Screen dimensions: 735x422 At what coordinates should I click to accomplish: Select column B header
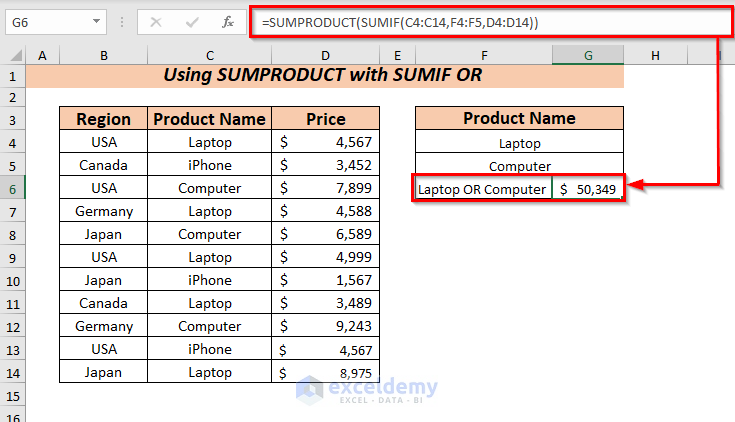point(104,56)
